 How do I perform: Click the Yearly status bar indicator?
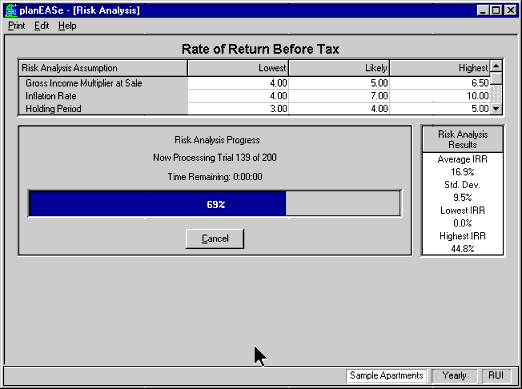click(454, 376)
